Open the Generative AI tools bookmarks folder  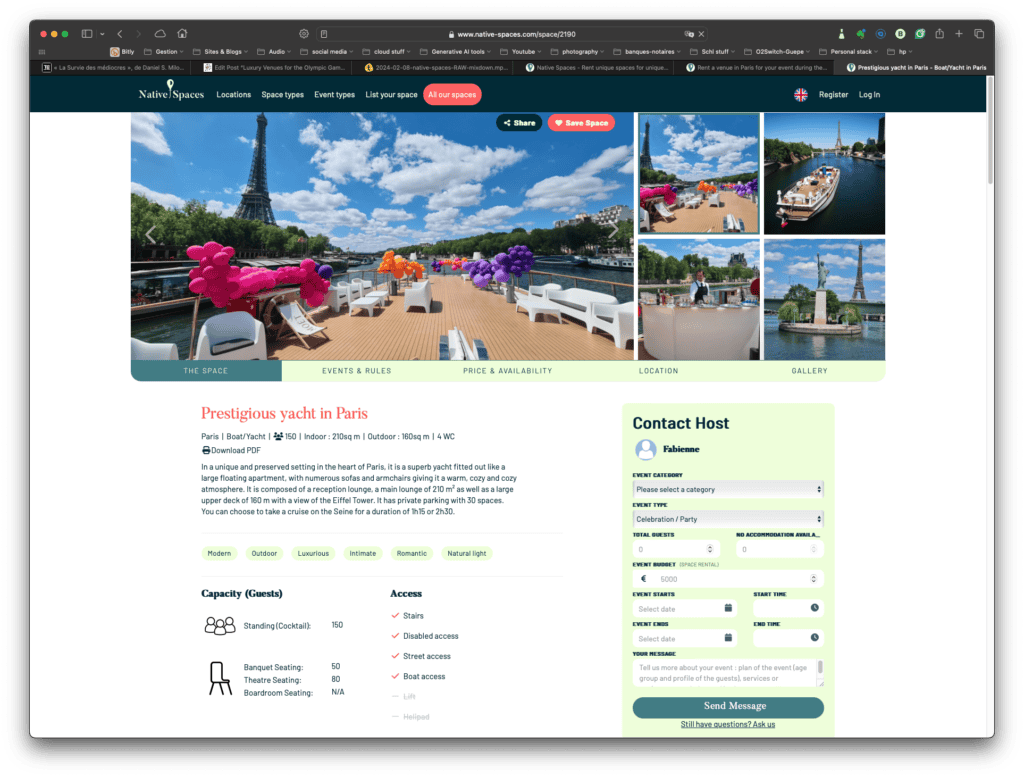(455, 52)
